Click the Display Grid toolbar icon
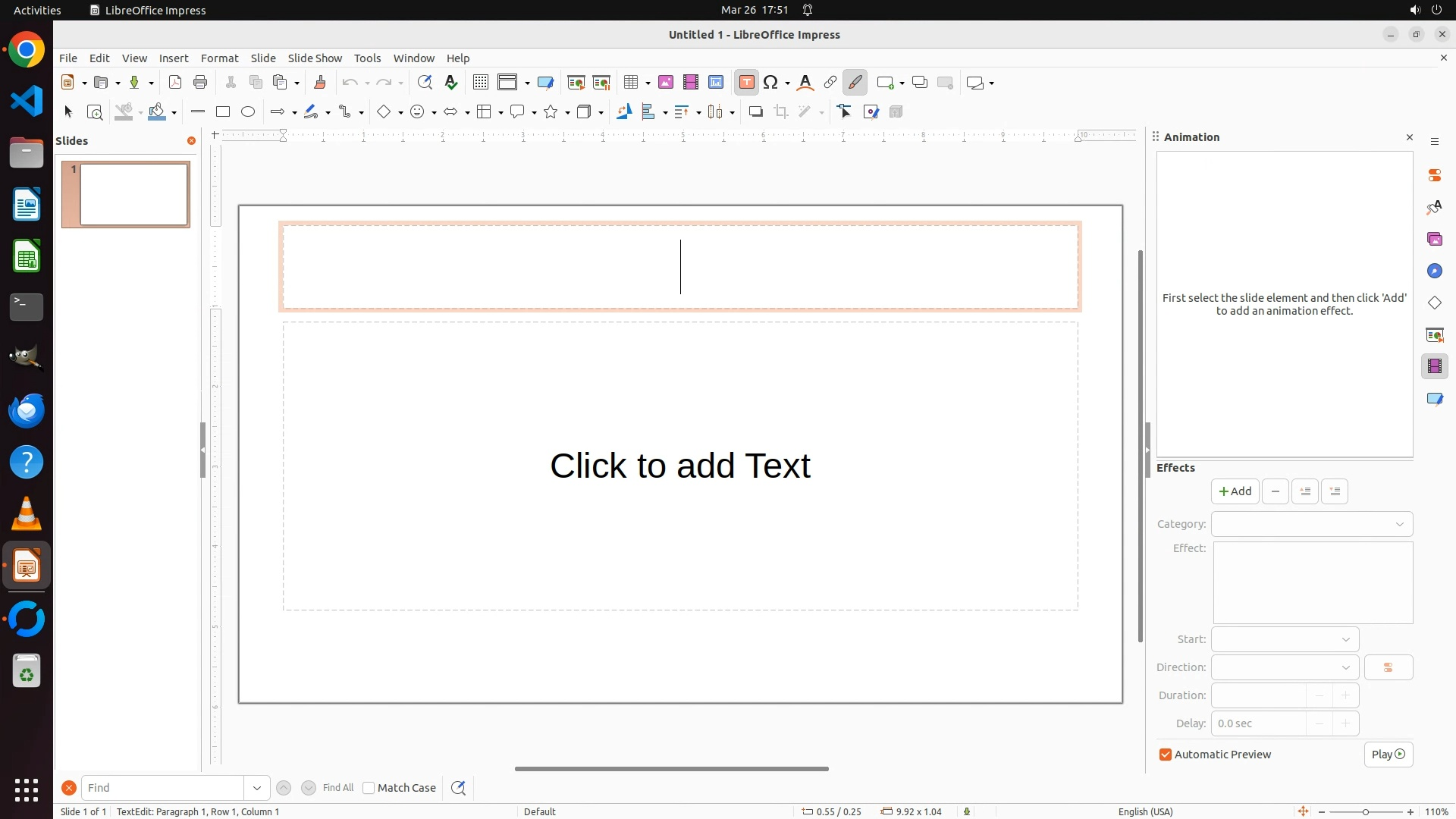 click(x=480, y=83)
